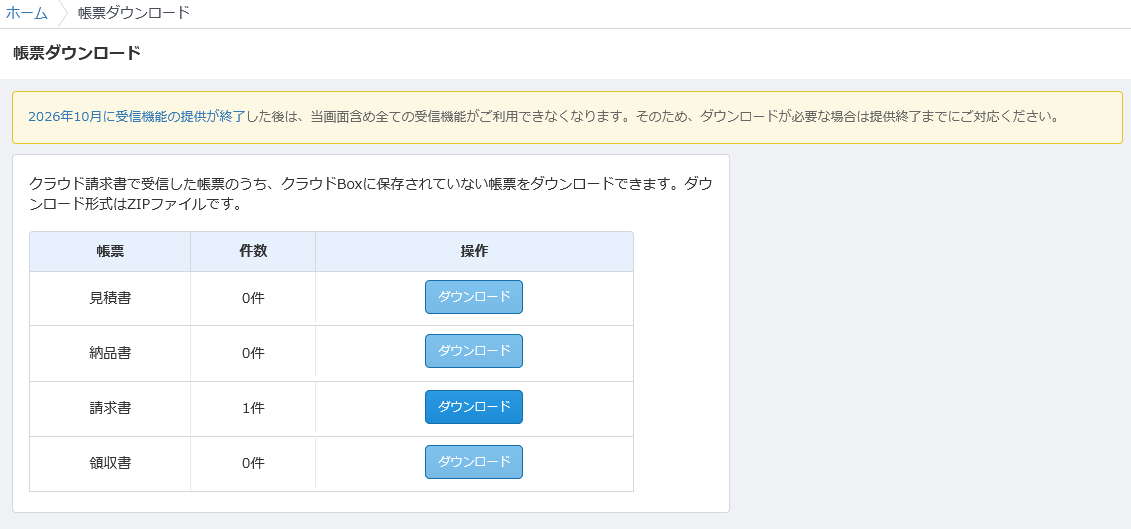Select the 0件 count in the 納品書 row
Image resolution: width=1131 pixels, height=529 pixels.
click(253, 353)
